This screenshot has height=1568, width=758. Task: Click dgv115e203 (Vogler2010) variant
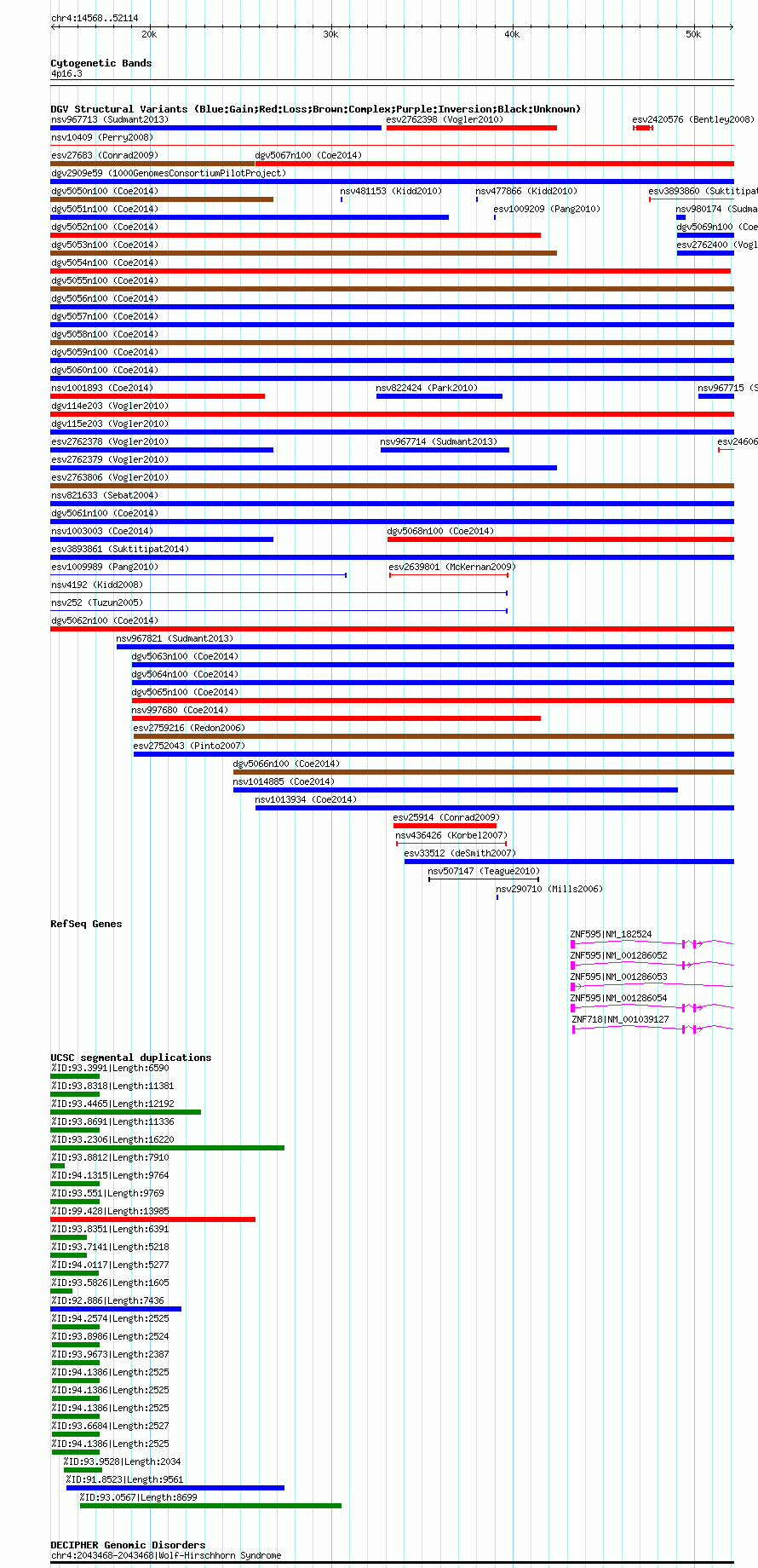click(392, 432)
